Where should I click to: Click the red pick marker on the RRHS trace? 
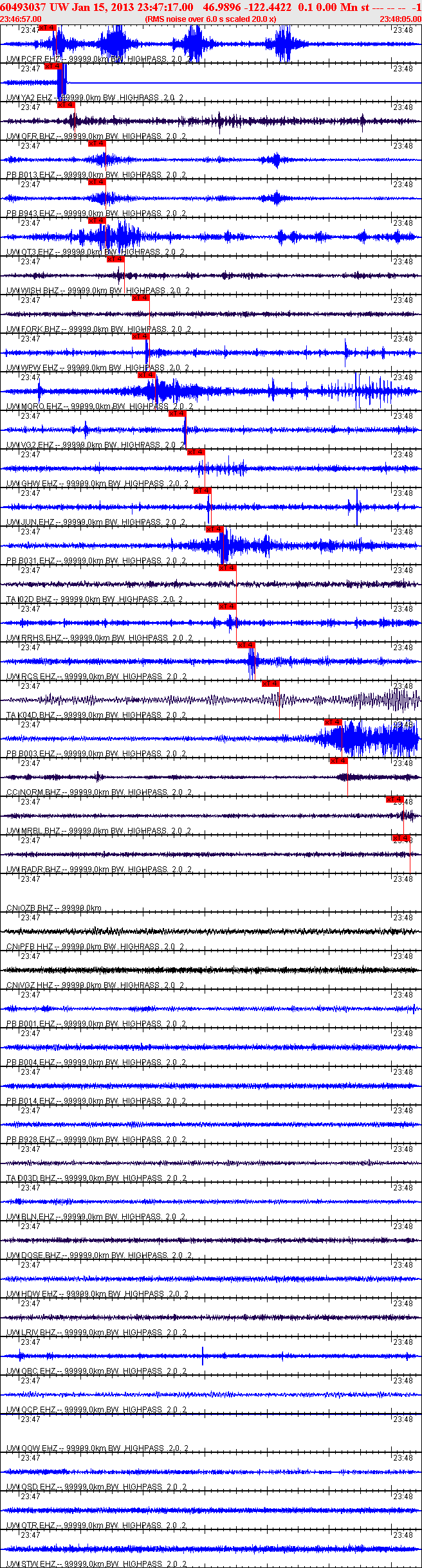pos(228,606)
